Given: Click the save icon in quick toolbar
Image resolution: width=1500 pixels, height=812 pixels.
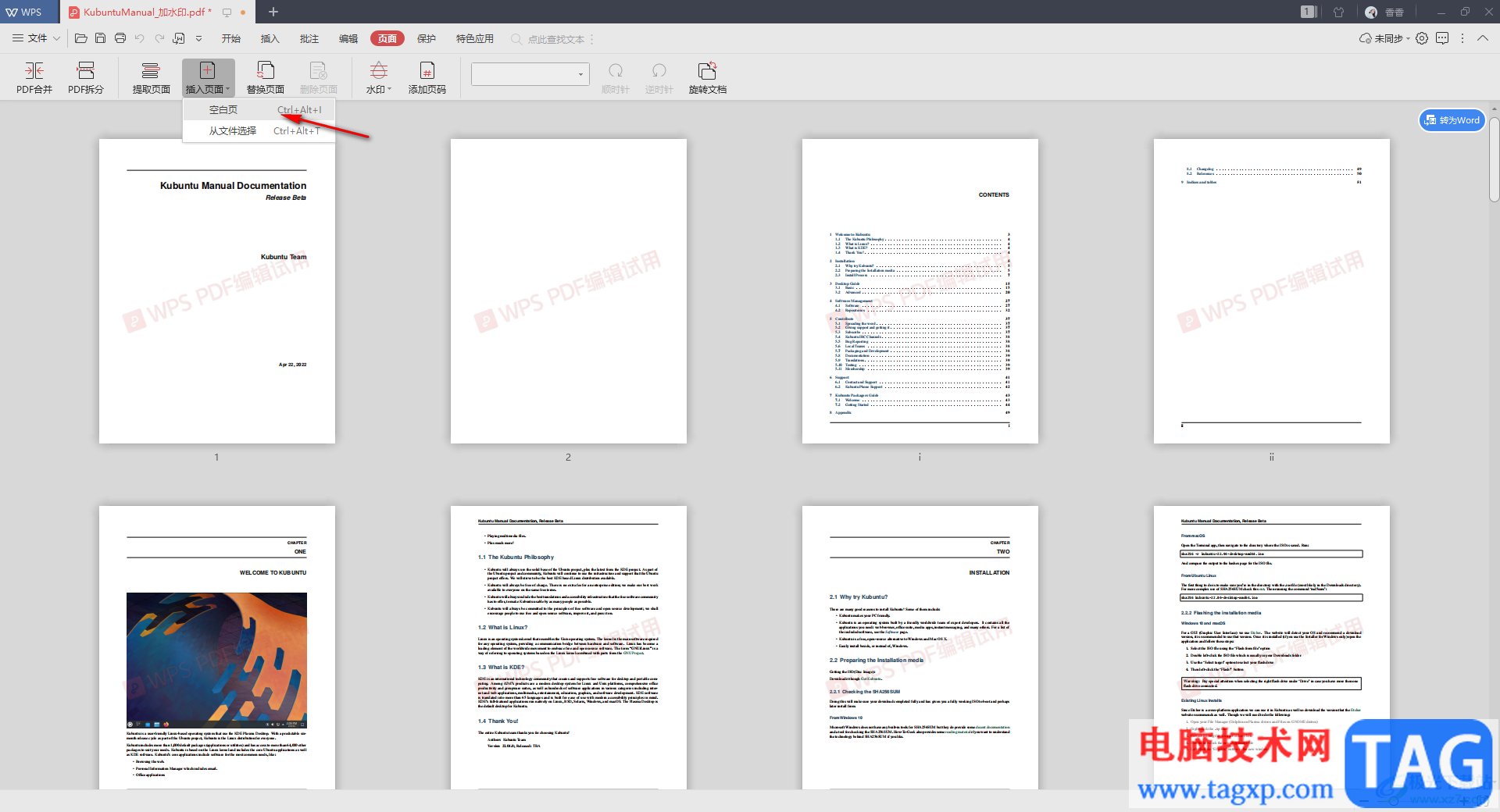Looking at the screenshot, I should tap(100, 38).
